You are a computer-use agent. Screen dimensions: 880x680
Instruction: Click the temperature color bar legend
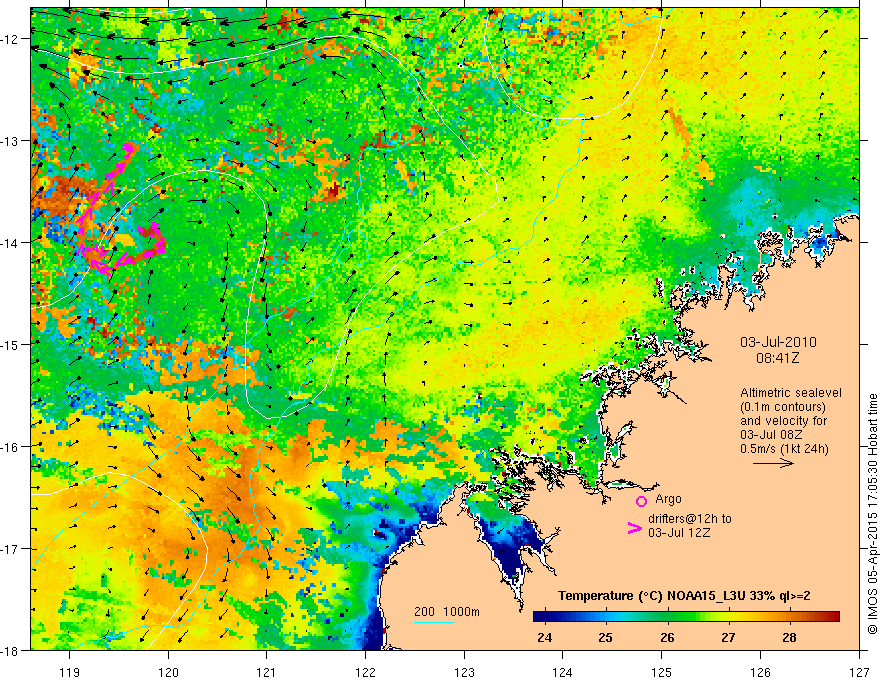click(686, 617)
